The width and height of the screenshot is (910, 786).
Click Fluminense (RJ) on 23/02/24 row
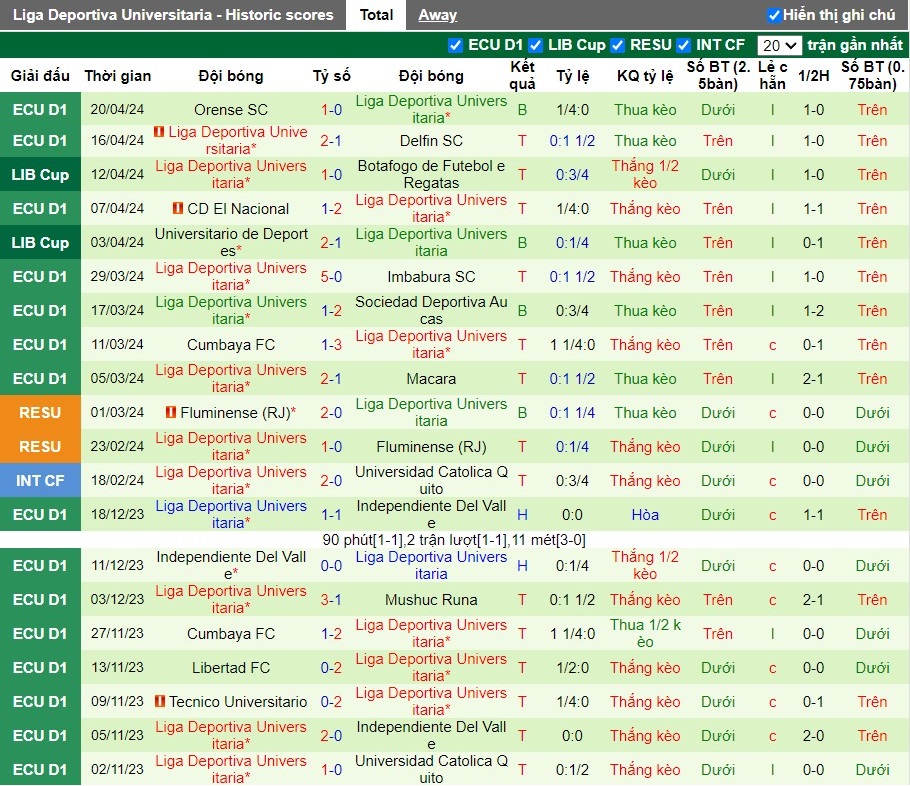[x=431, y=446]
